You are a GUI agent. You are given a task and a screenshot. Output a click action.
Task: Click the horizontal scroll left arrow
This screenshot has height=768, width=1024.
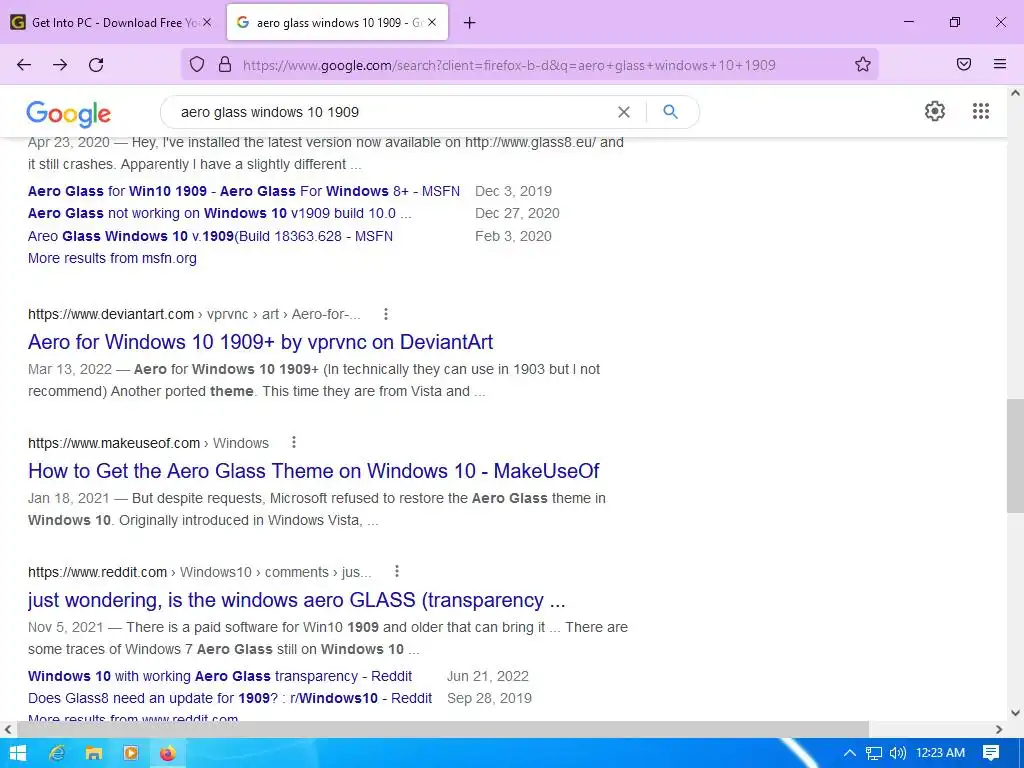click(8, 729)
